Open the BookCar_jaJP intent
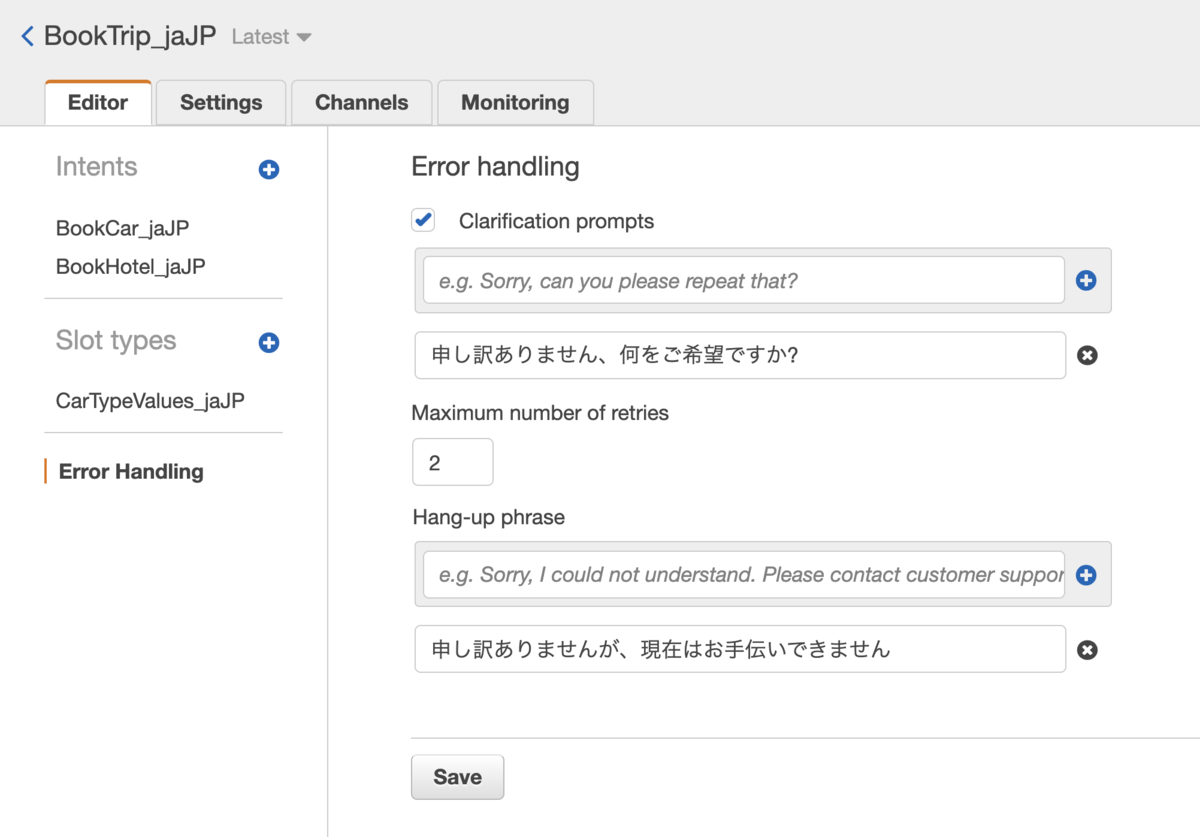 point(122,228)
